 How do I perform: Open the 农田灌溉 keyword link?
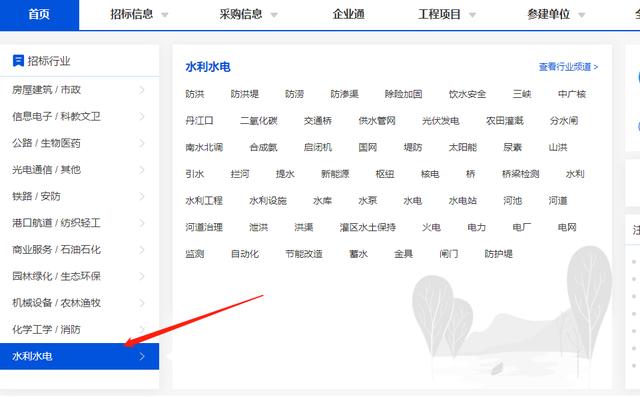(504, 121)
